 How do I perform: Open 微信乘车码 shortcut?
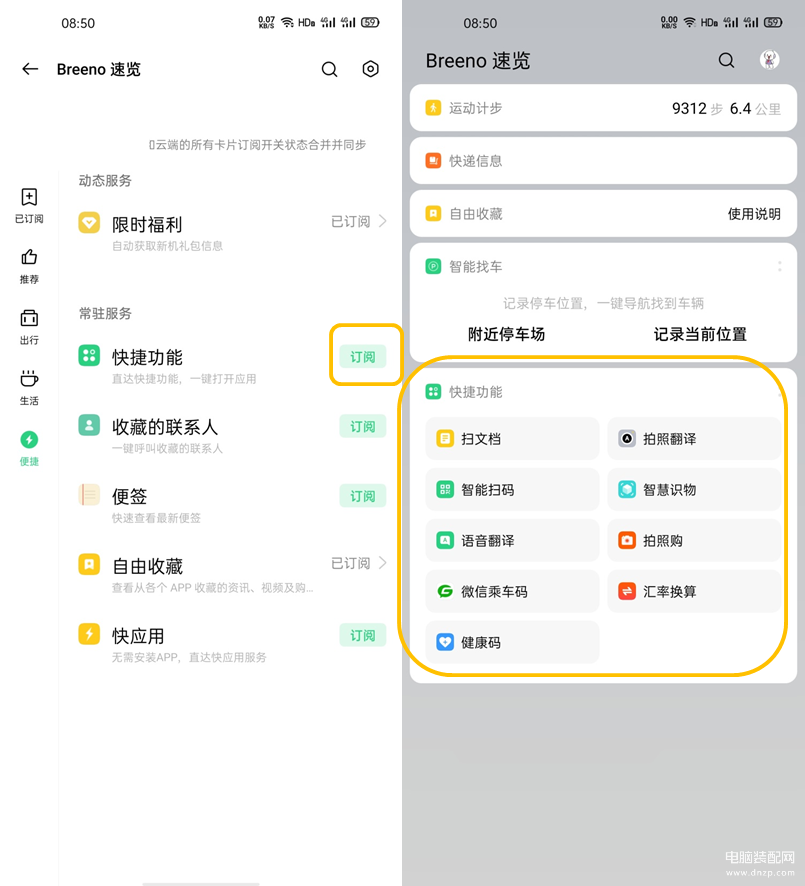(x=512, y=591)
